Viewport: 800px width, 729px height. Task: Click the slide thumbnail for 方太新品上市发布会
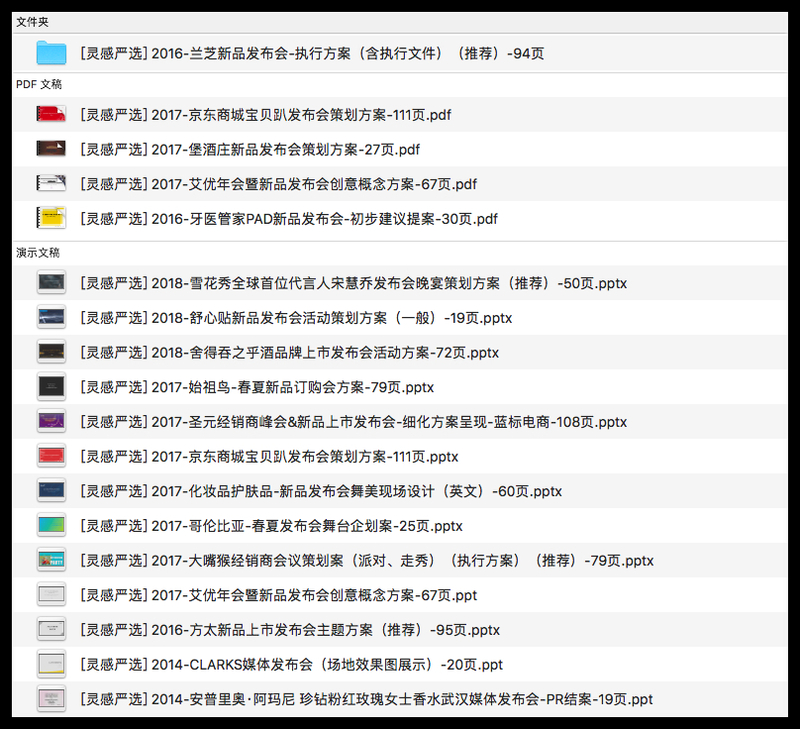[x=51, y=630]
